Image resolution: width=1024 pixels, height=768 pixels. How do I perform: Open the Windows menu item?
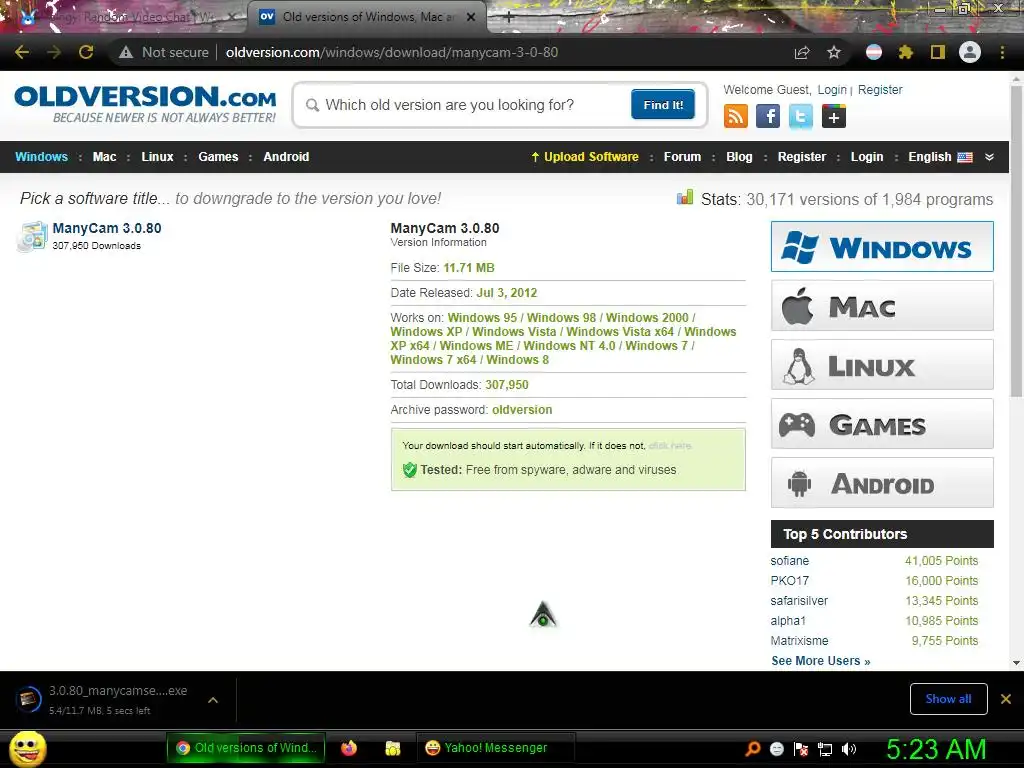point(41,157)
